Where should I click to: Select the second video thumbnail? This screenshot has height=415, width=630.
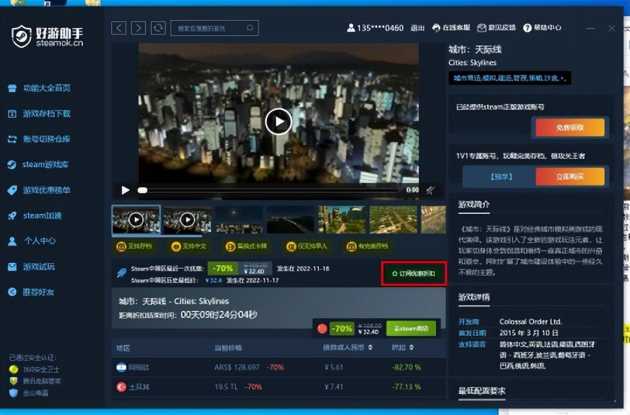point(187,220)
